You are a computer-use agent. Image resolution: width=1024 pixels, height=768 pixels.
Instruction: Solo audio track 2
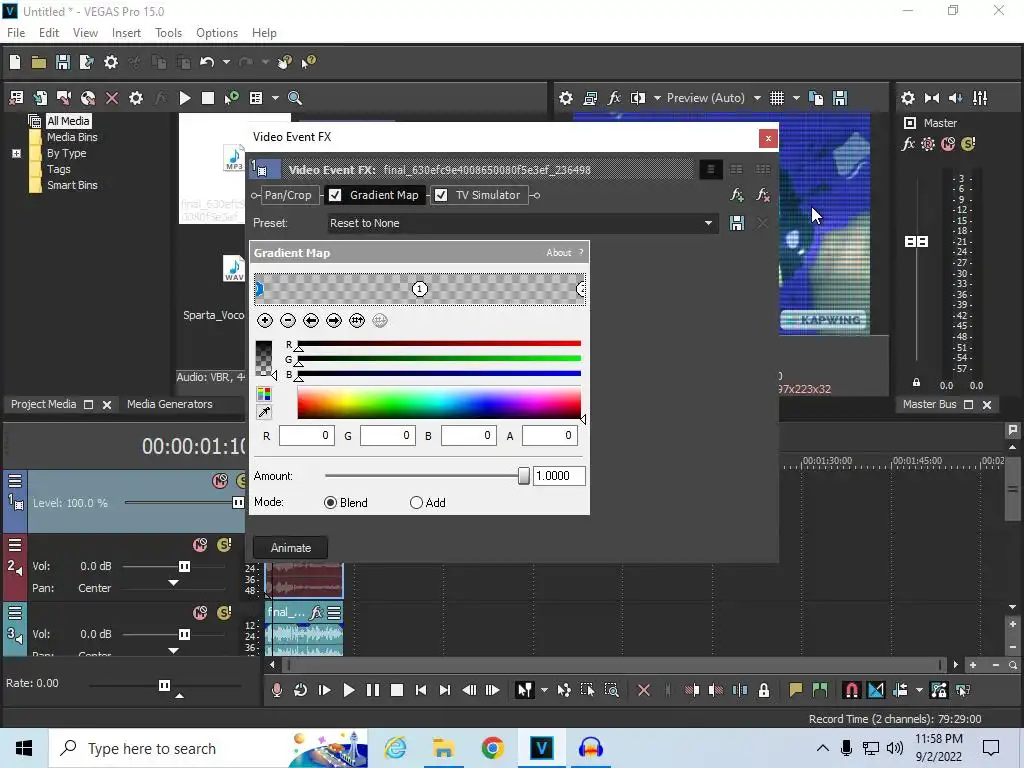click(224, 545)
